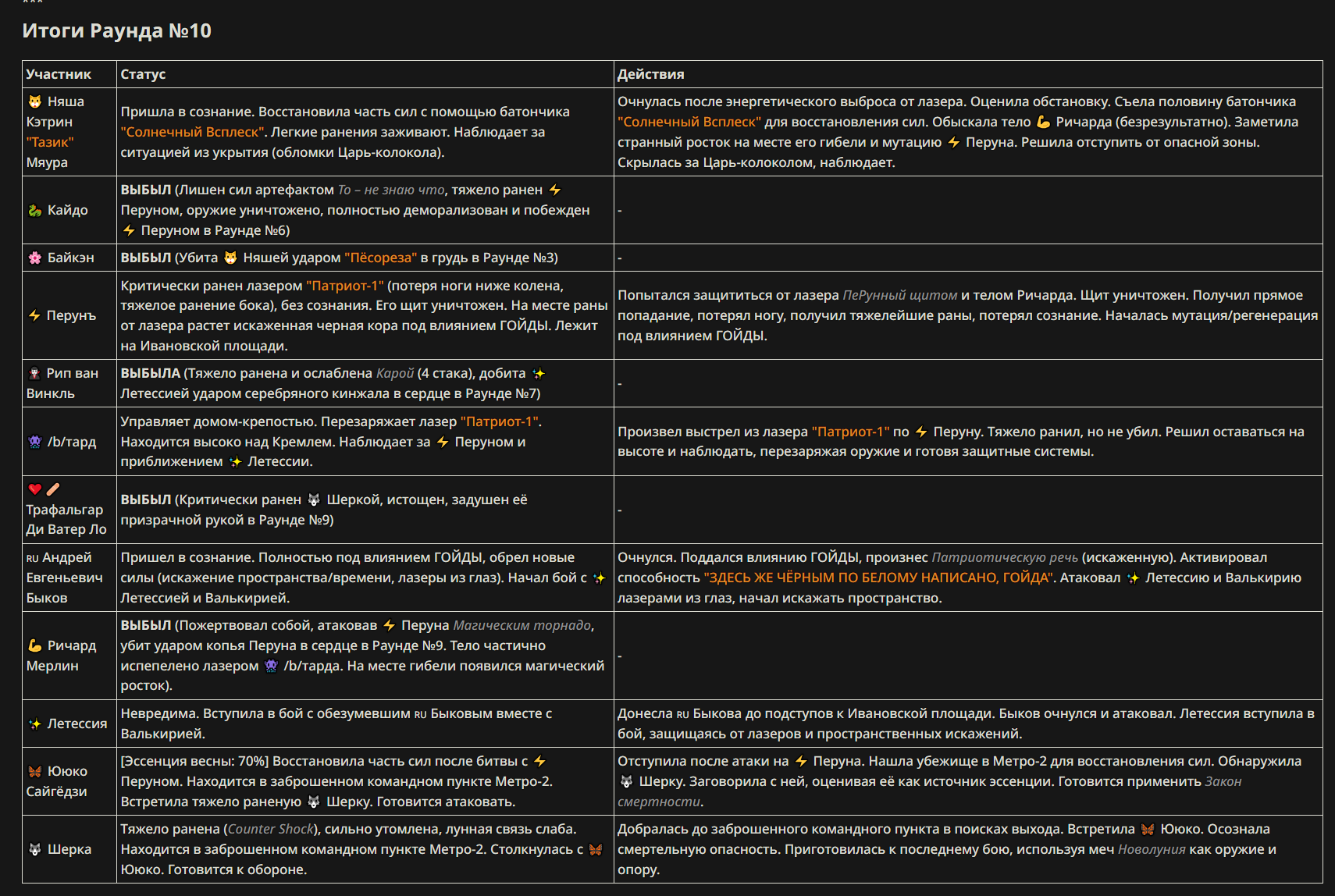
Task: Click italic "То – не знаю что" text
Action: click(x=391, y=190)
